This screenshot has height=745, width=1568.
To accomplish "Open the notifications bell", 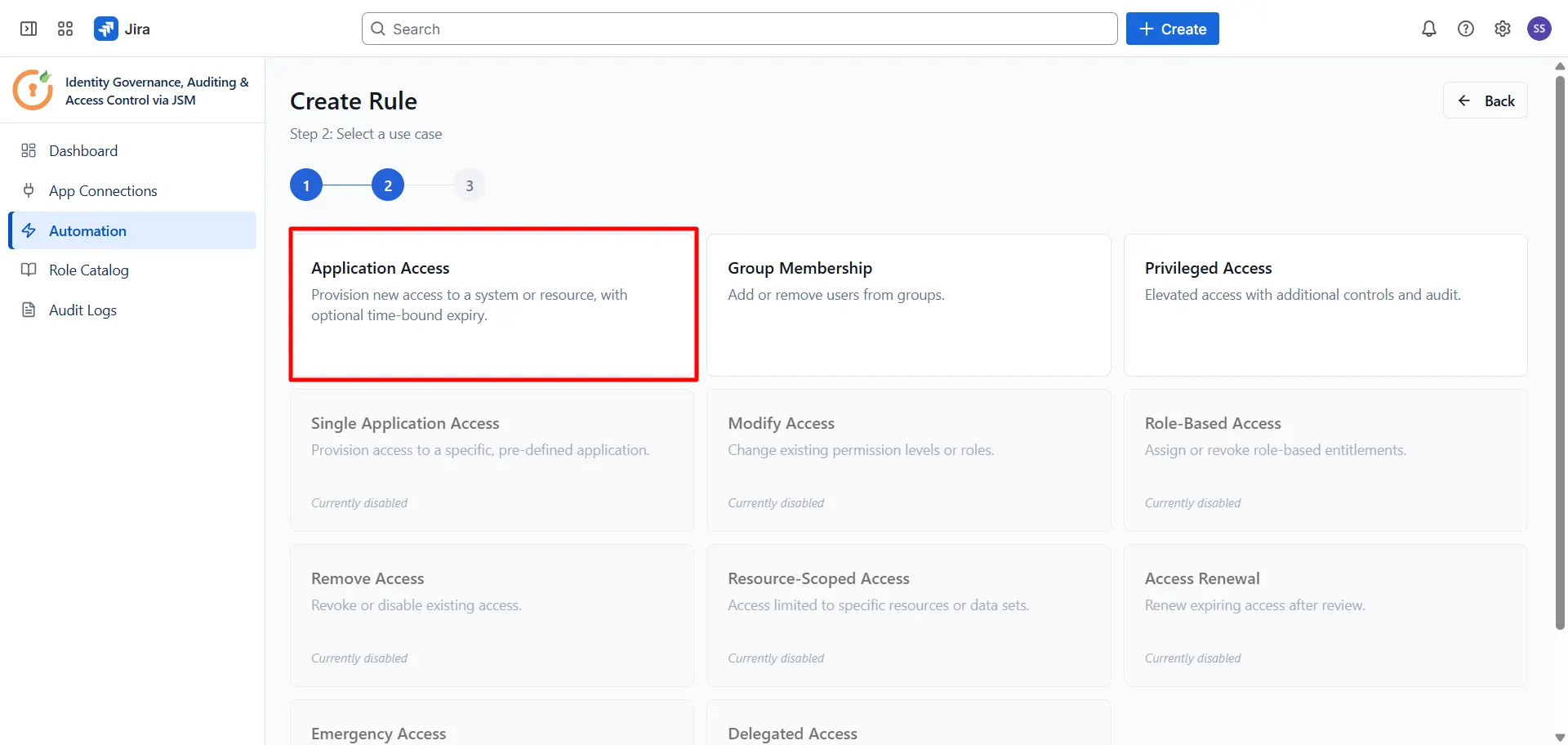I will click(1429, 29).
